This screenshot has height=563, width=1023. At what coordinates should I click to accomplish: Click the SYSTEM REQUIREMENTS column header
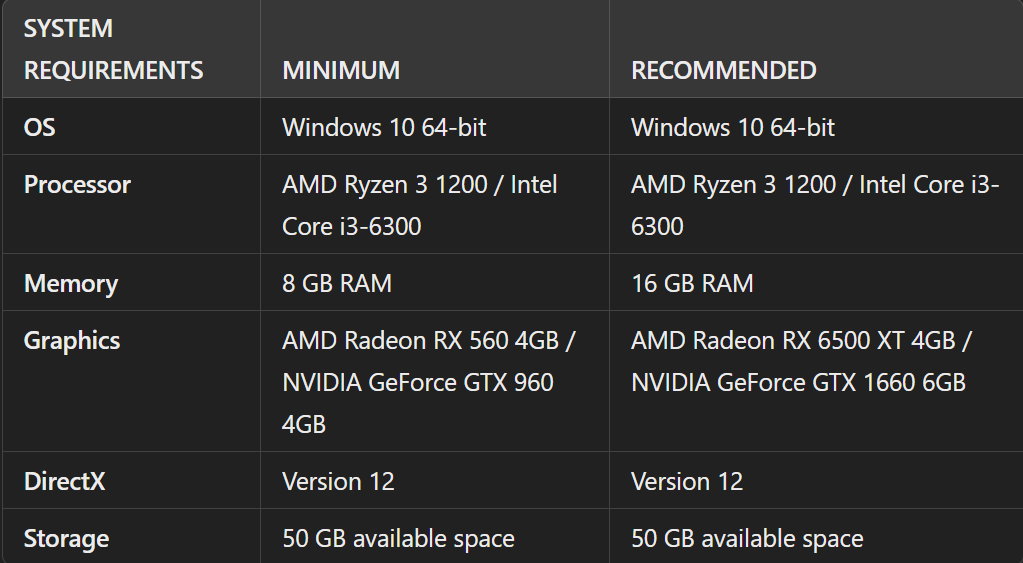[x=113, y=50]
